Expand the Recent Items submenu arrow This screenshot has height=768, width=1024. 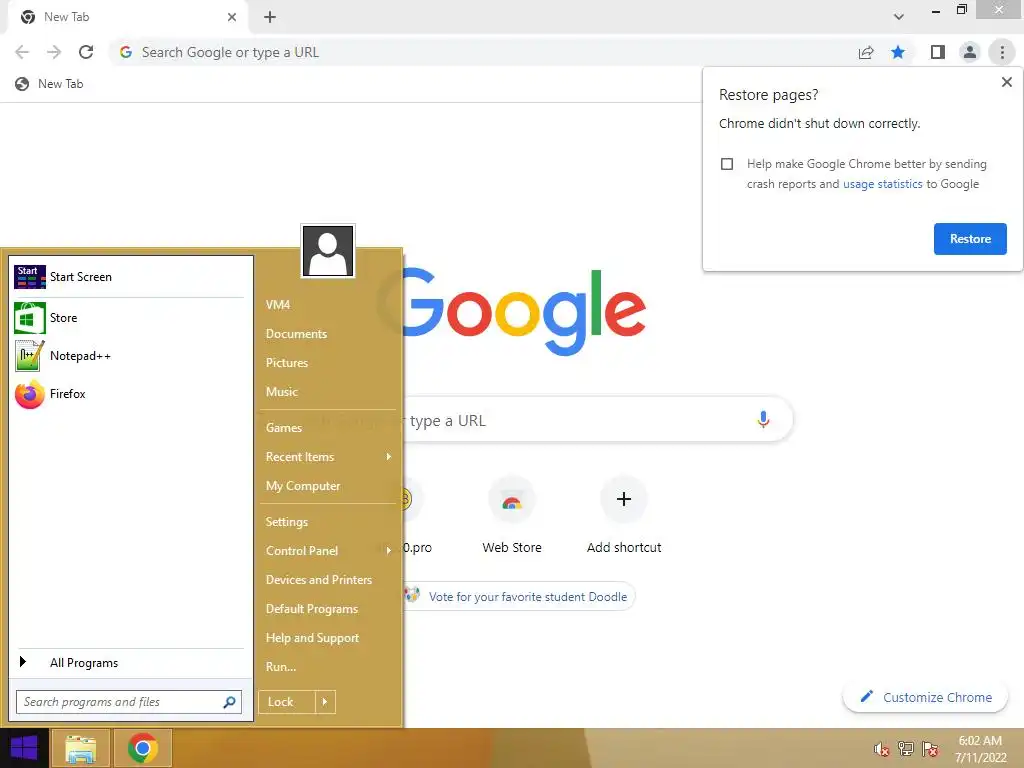pyautogui.click(x=389, y=456)
